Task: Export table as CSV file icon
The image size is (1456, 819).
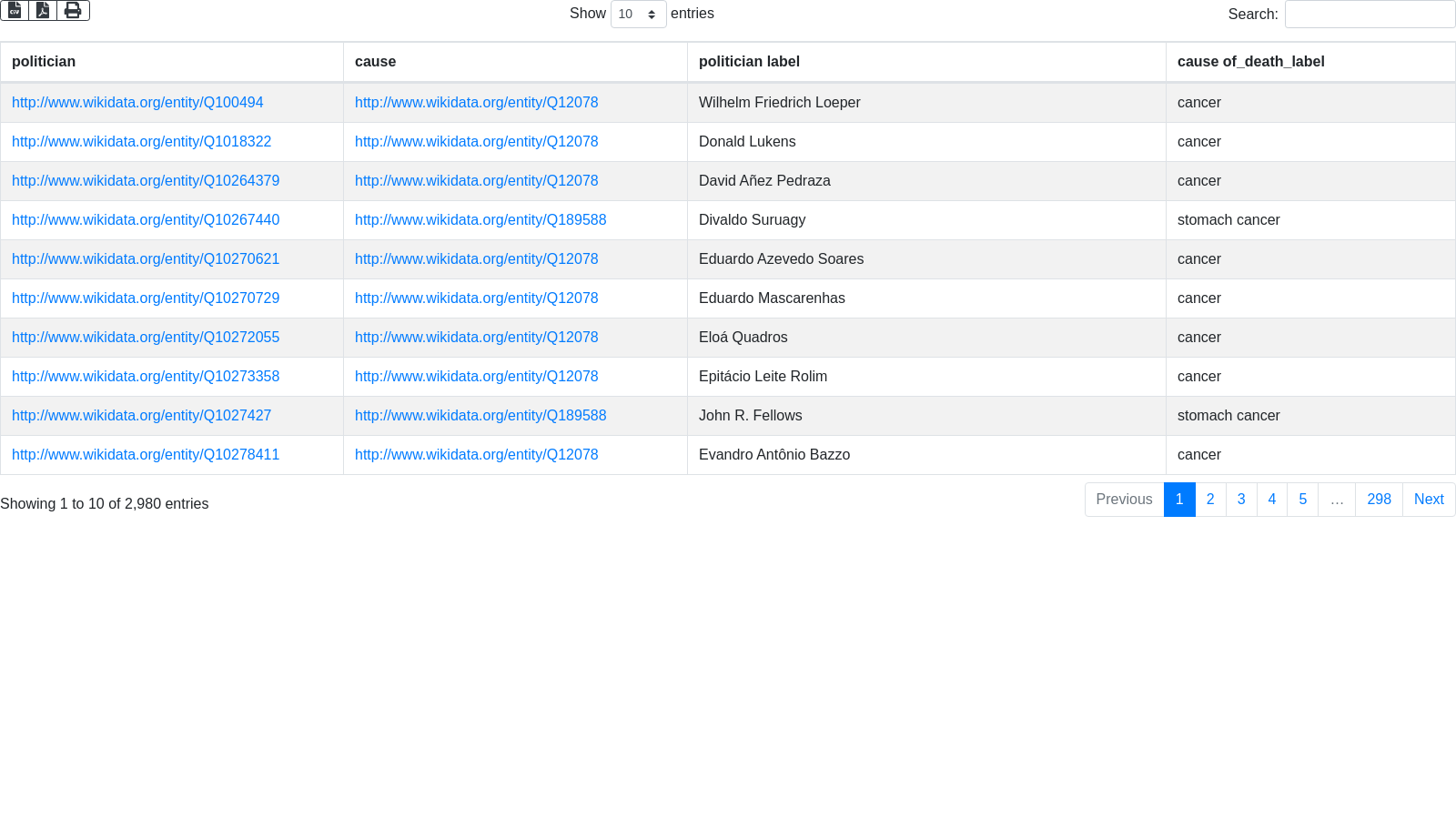Action: [15, 10]
